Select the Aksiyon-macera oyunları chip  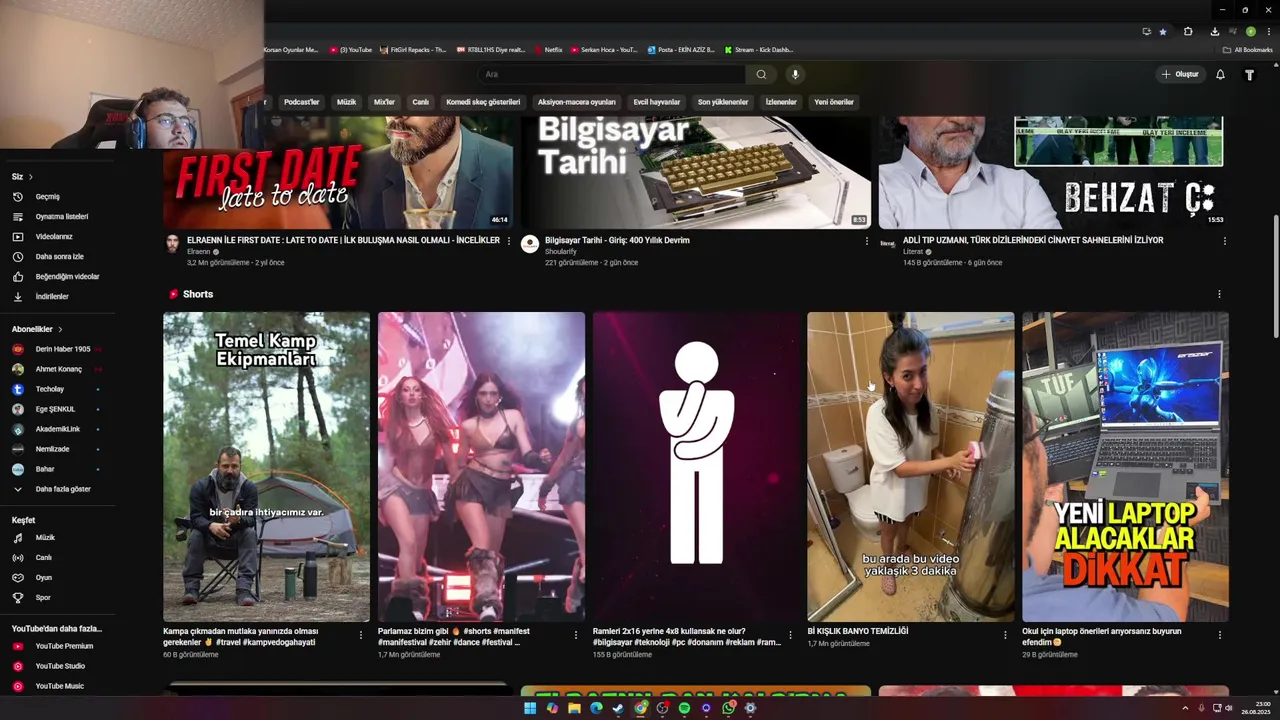[577, 102]
